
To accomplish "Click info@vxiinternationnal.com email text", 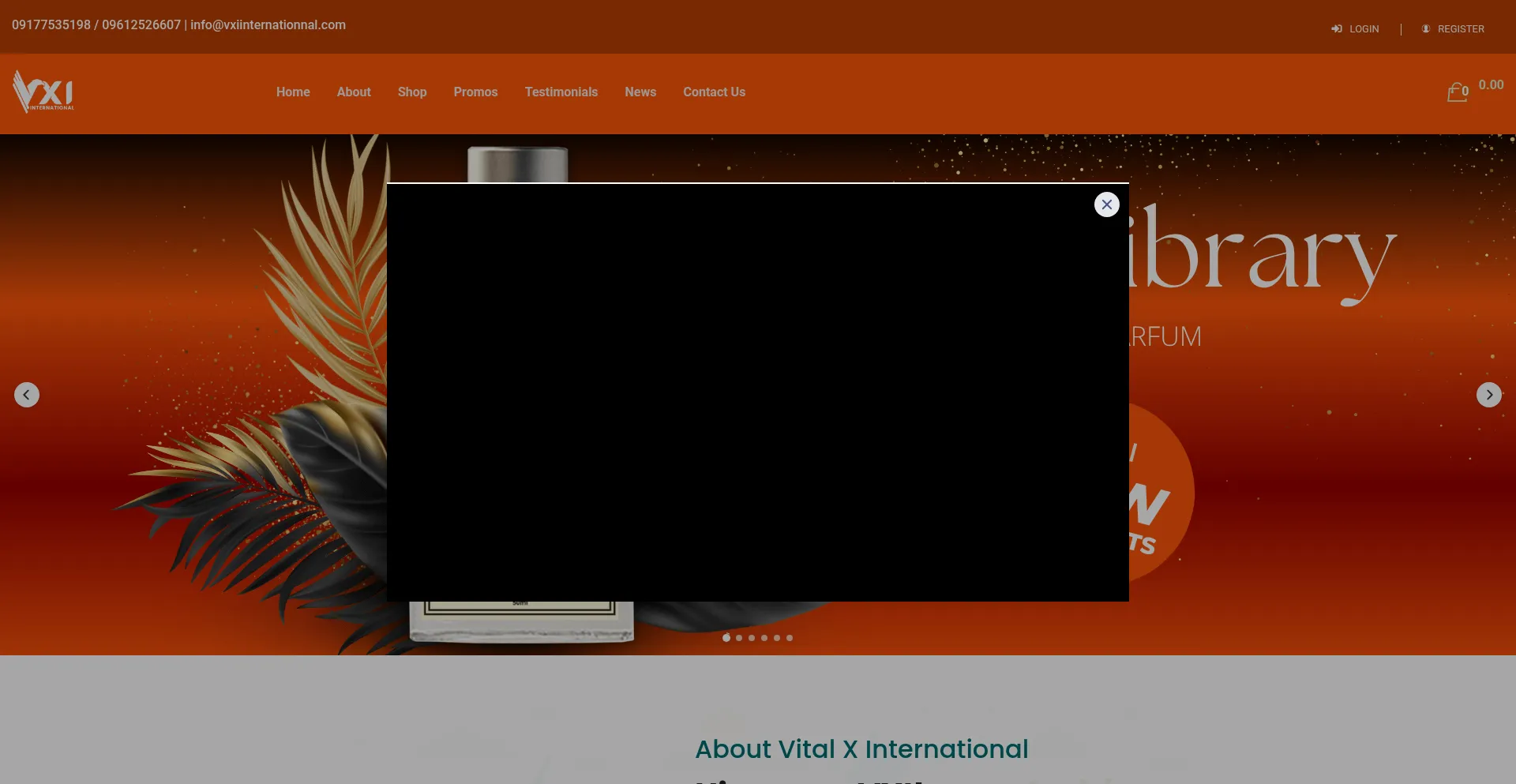I will click(x=268, y=25).
